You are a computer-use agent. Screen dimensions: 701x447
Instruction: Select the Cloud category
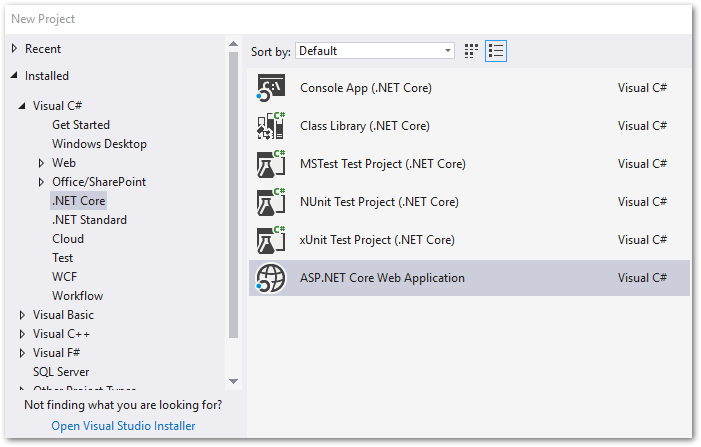(68, 239)
